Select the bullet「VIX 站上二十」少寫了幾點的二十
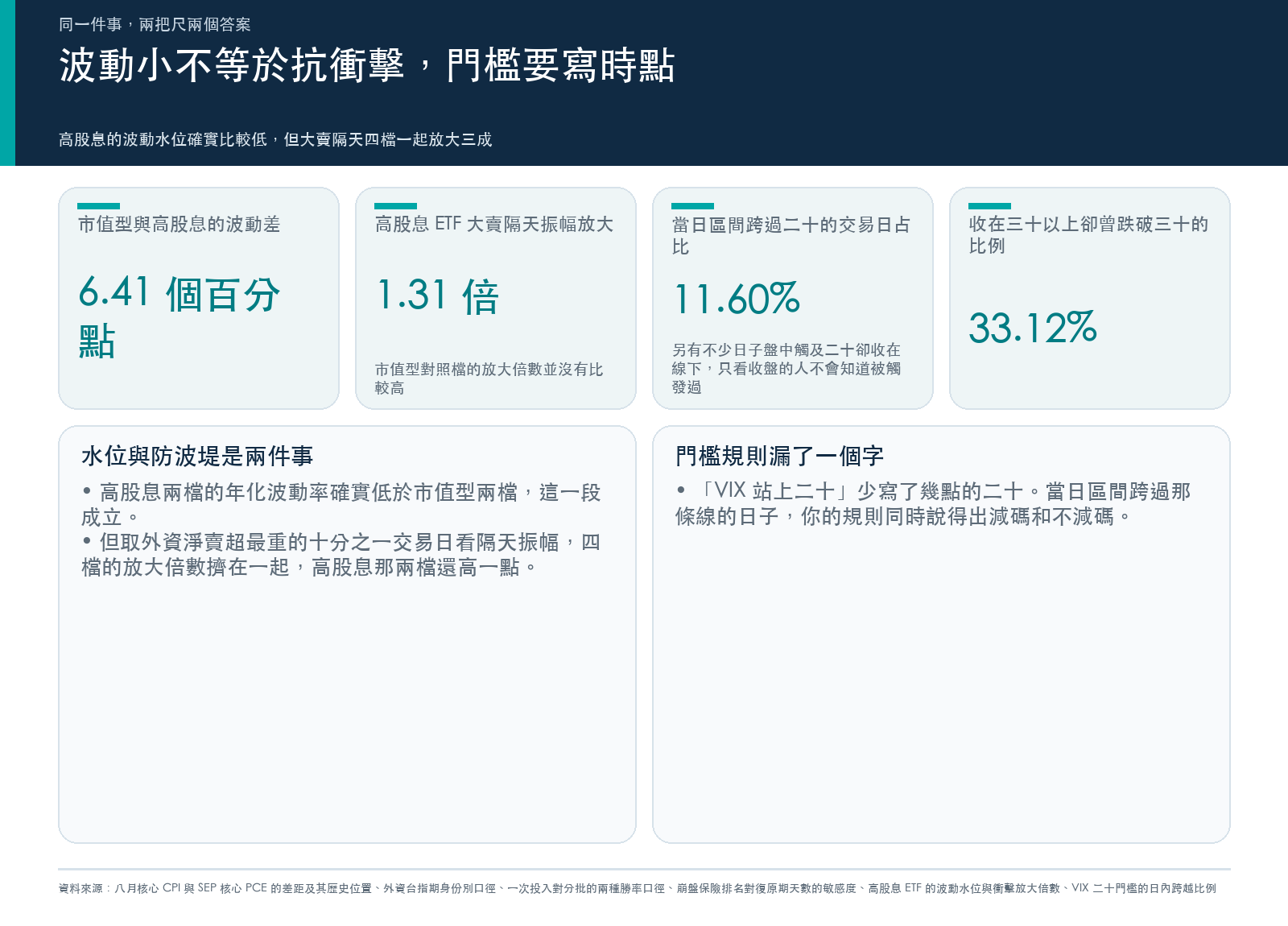 (933, 504)
